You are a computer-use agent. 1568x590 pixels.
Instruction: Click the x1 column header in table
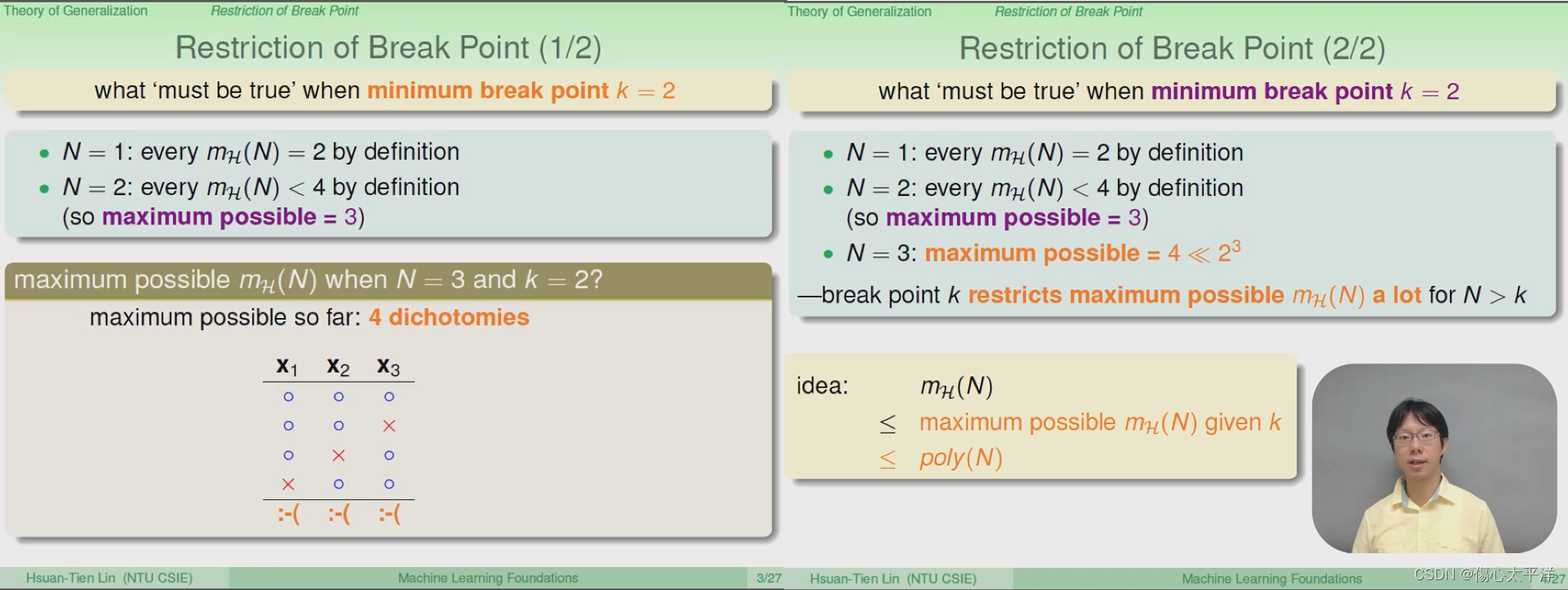pyautogui.click(x=288, y=366)
